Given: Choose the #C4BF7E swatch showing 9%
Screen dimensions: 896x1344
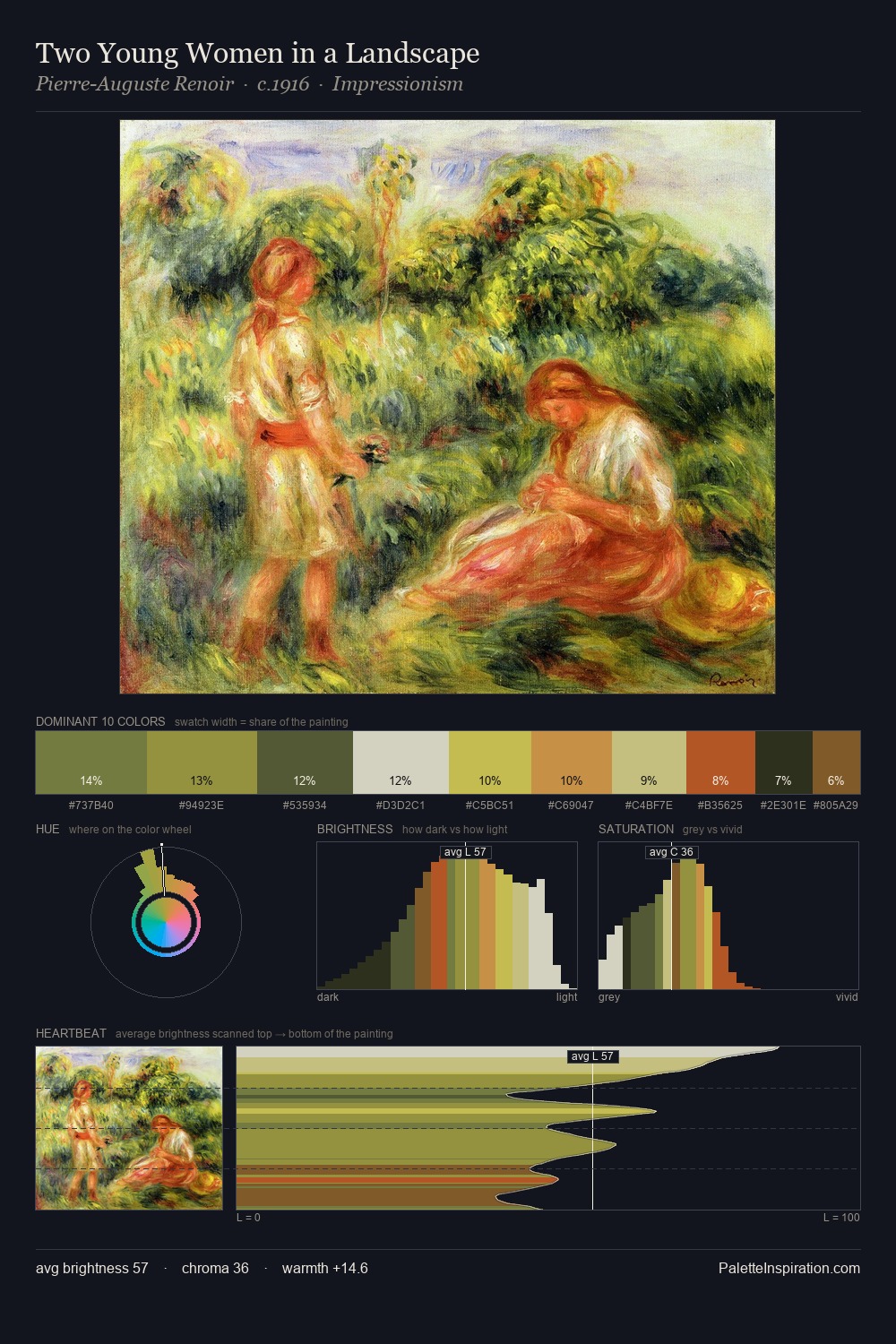Looking at the screenshot, I should (649, 762).
